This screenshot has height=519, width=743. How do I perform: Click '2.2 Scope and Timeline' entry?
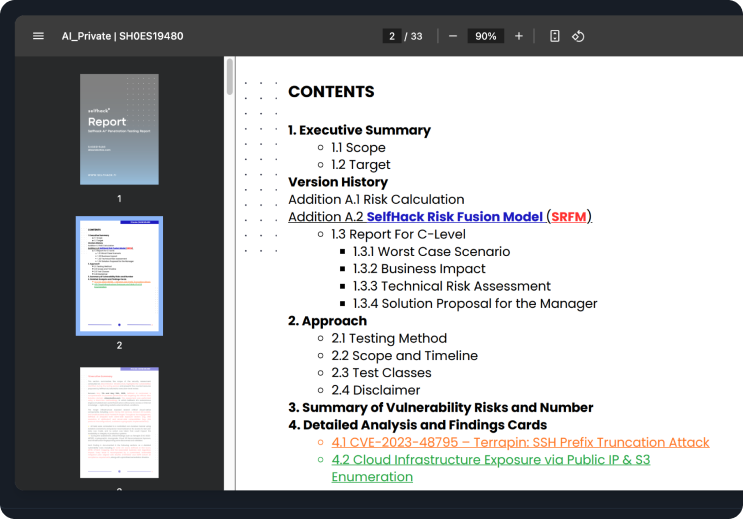click(404, 355)
